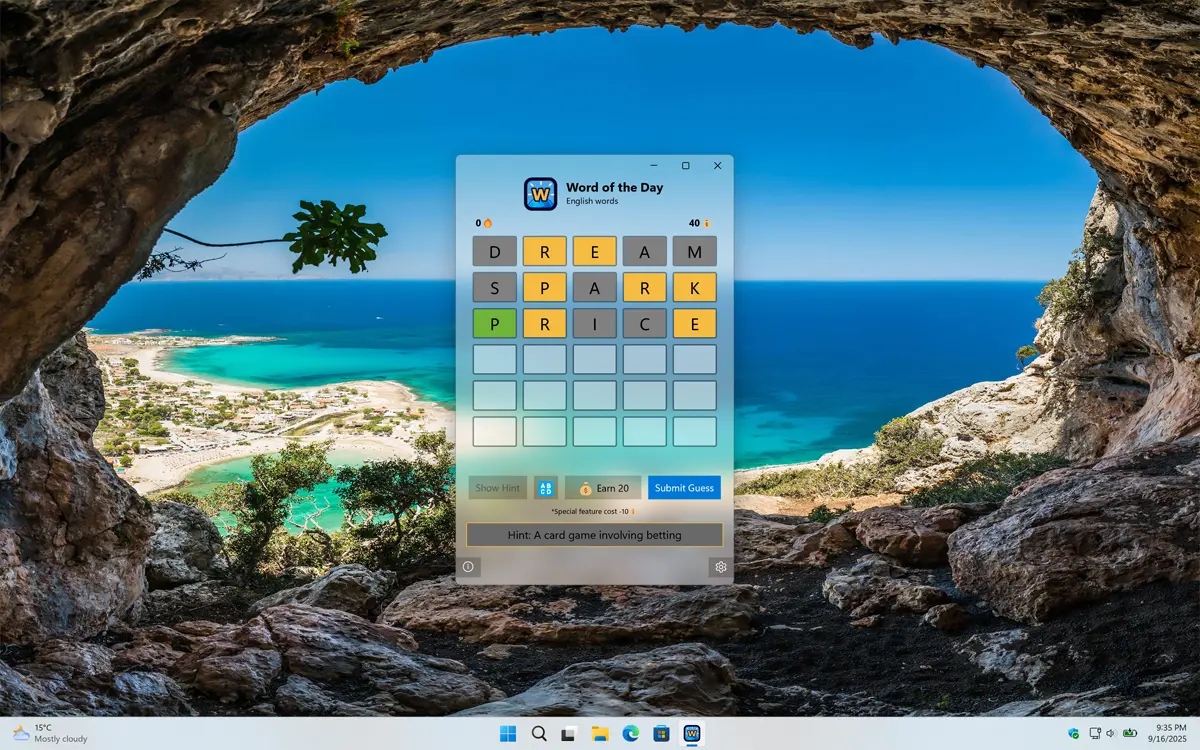
Task: Open the weather widget showing 15°C
Action: point(50,733)
